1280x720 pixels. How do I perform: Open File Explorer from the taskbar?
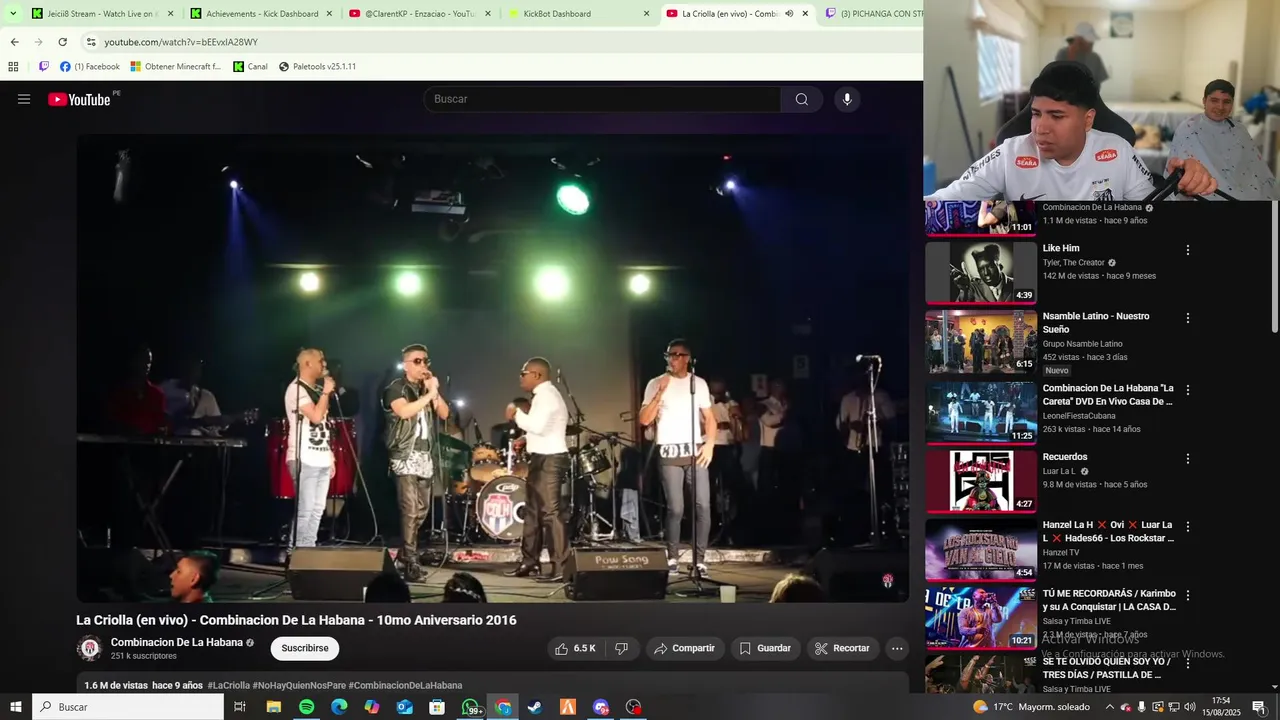coord(273,707)
